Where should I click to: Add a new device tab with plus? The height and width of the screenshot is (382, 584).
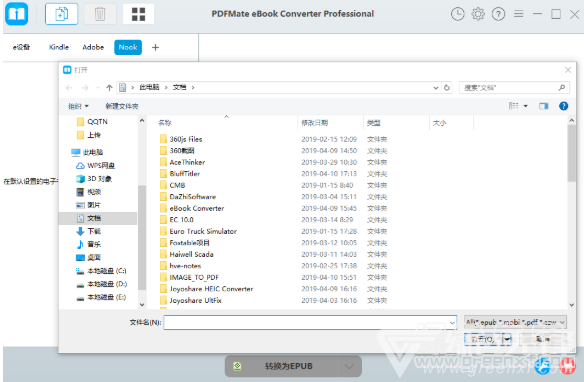coord(156,47)
